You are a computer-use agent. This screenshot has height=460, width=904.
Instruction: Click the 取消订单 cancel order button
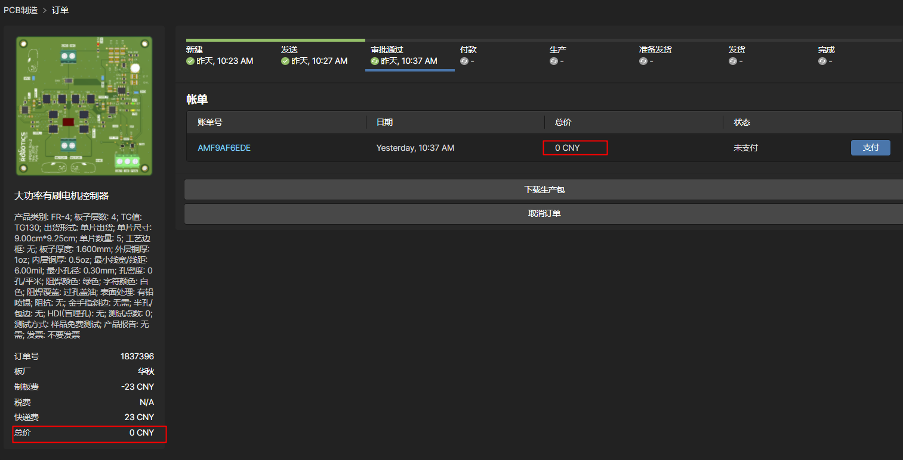544,214
